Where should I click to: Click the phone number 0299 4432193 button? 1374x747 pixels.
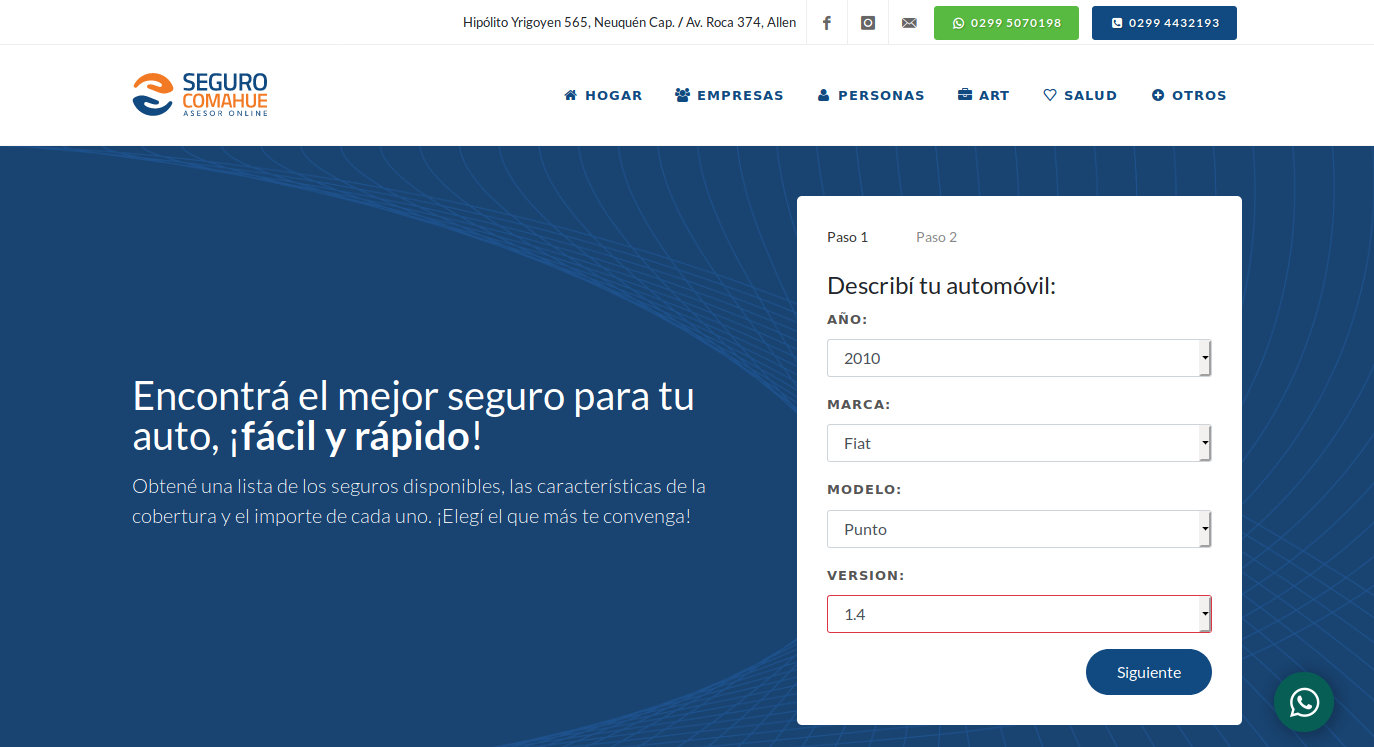point(1164,23)
